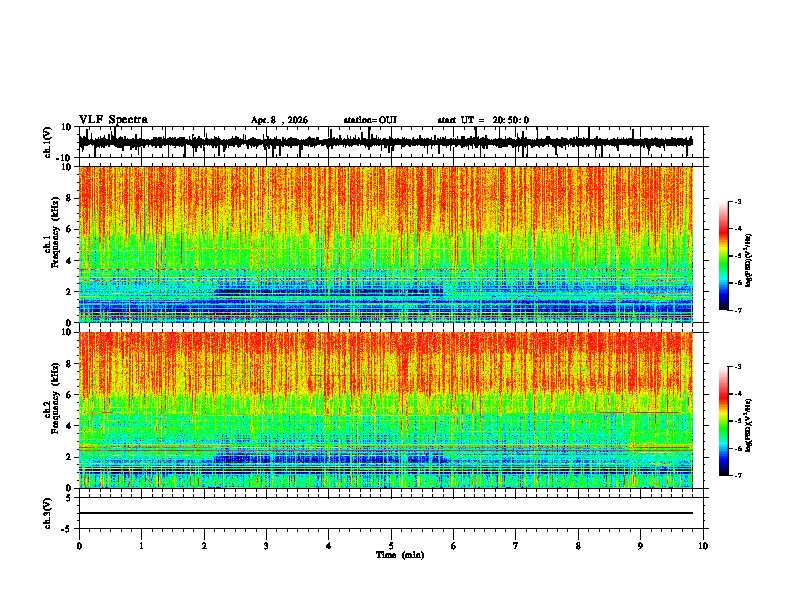
Task: Click the ch.2 spectrogram color scale bar
Action: pos(723,421)
